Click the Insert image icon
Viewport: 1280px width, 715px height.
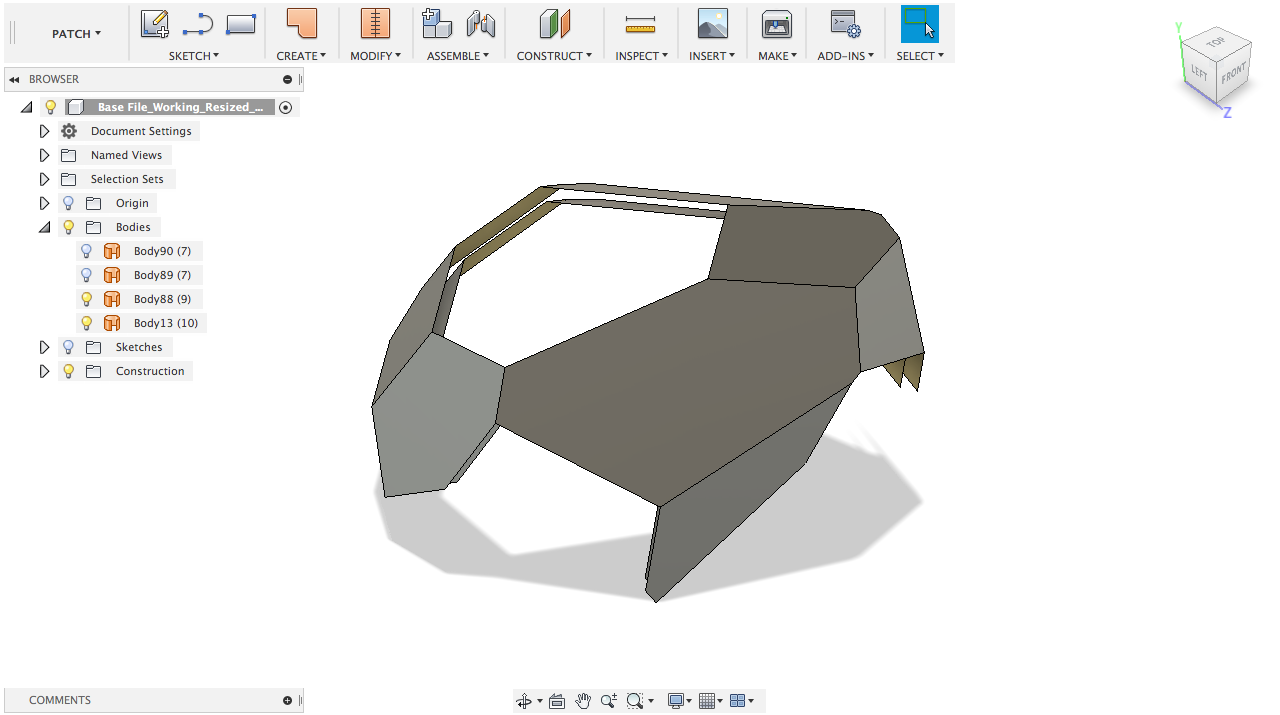tap(713, 24)
